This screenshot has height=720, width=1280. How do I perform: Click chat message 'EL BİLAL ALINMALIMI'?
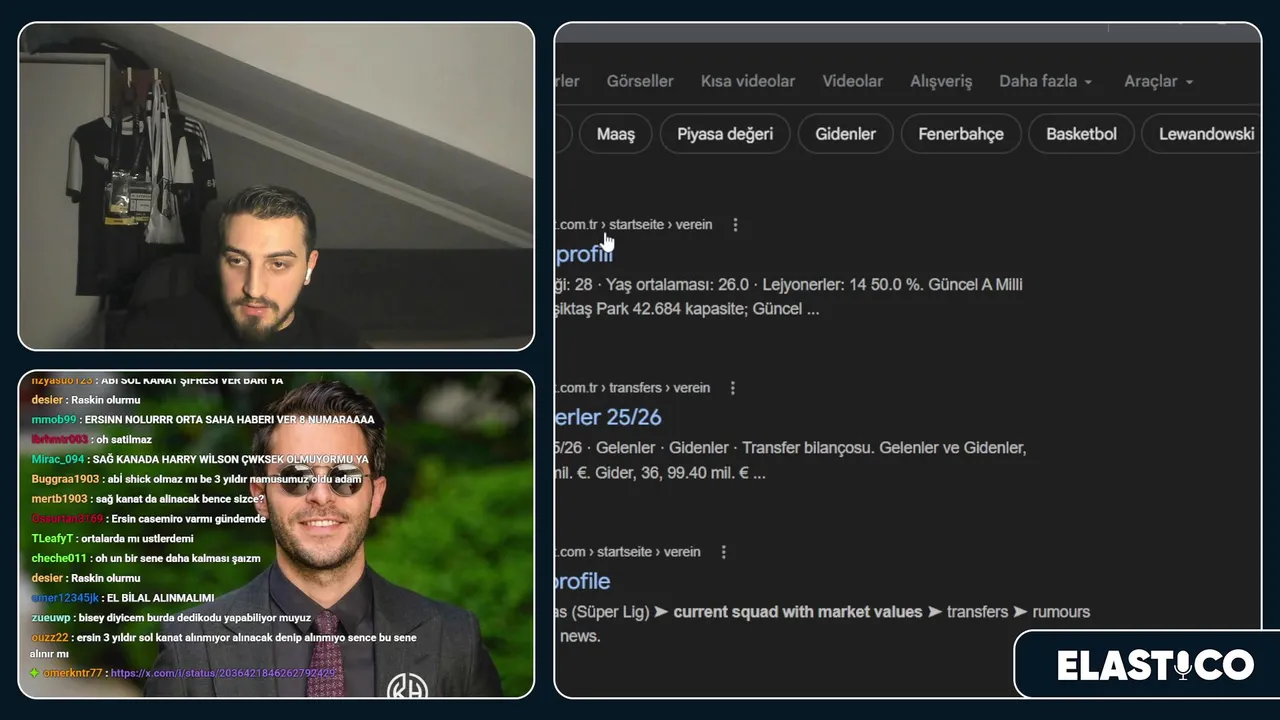coord(161,598)
